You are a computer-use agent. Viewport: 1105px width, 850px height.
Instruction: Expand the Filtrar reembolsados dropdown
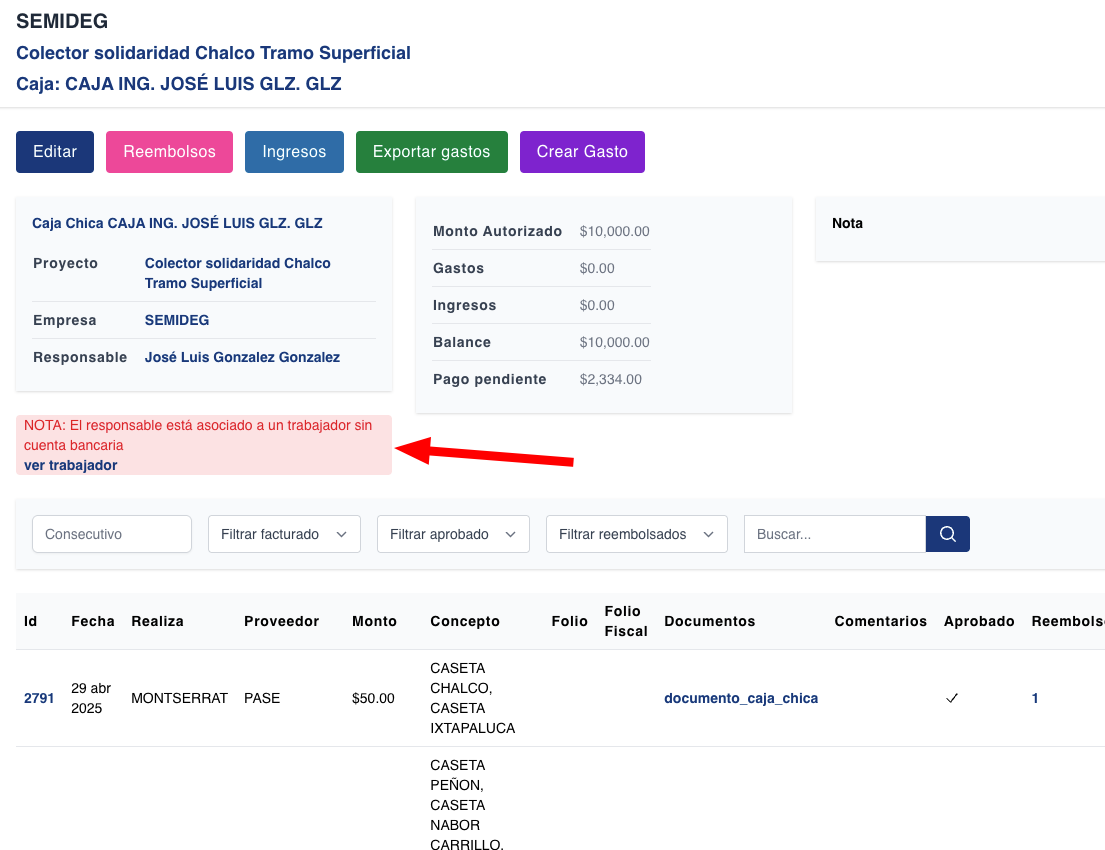(636, 534)
